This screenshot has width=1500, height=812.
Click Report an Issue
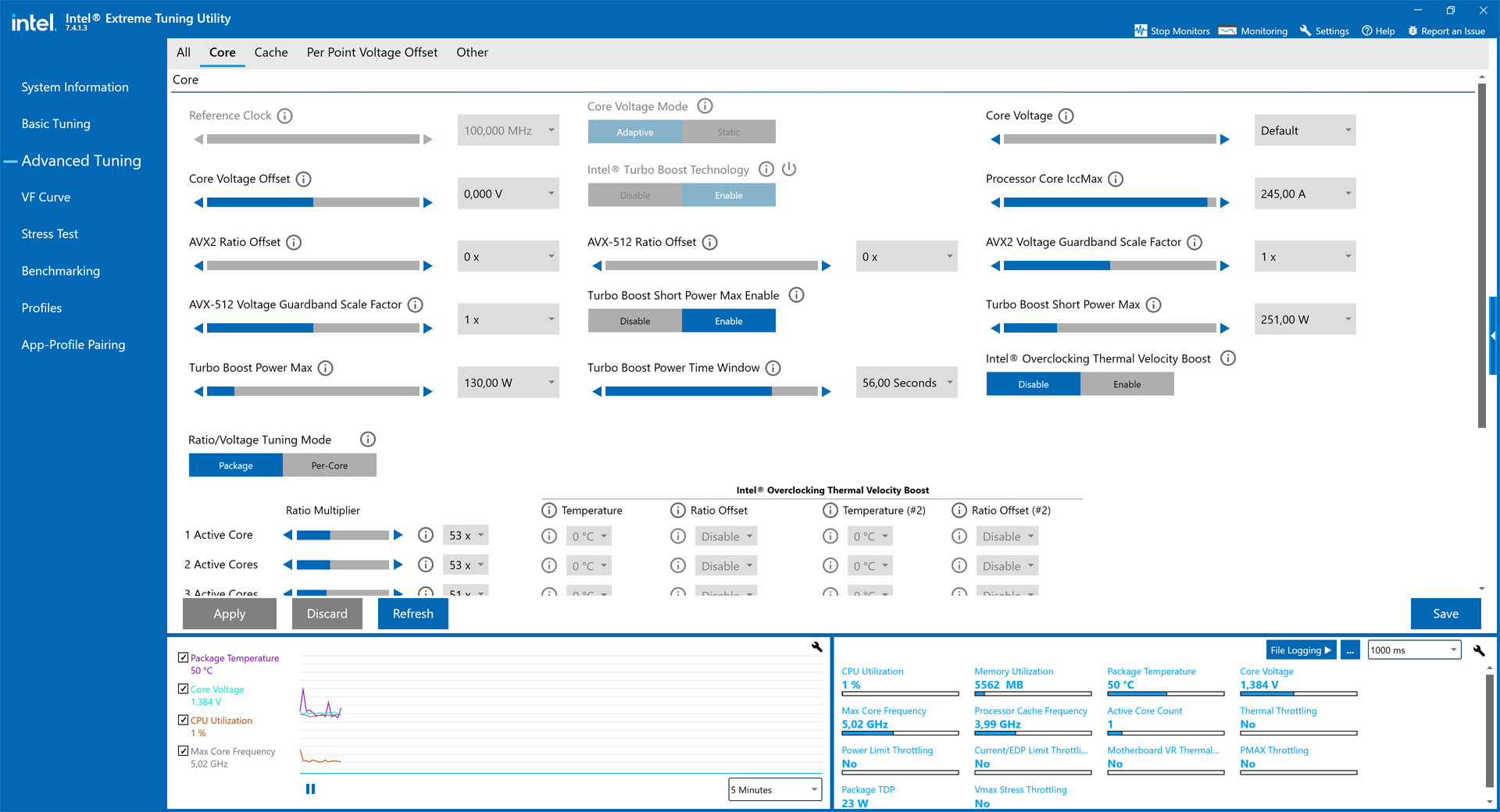click(1446, 31)
